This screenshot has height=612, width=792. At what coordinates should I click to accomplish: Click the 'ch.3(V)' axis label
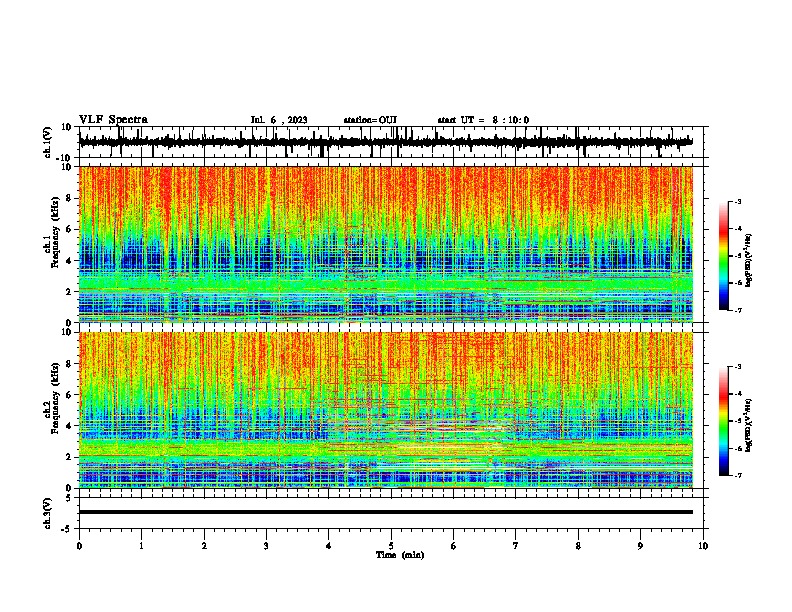(48, 513)
